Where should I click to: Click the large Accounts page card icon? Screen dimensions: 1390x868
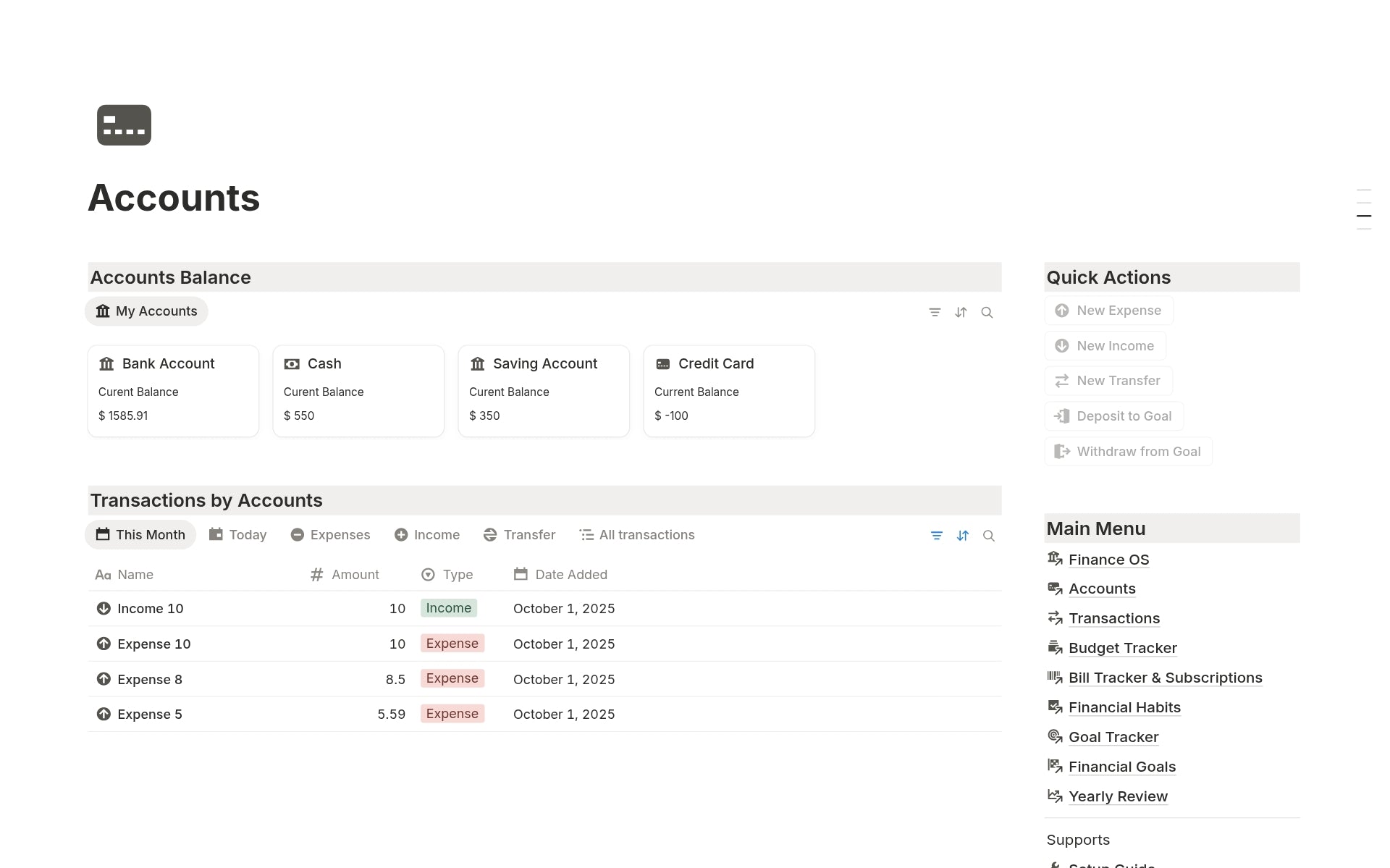click(124, 125)
